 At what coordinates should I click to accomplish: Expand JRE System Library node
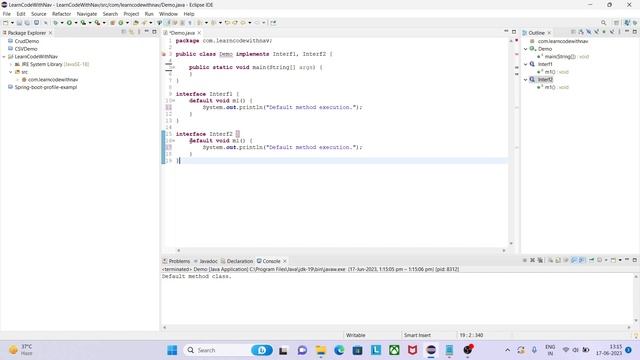point(11,64)
